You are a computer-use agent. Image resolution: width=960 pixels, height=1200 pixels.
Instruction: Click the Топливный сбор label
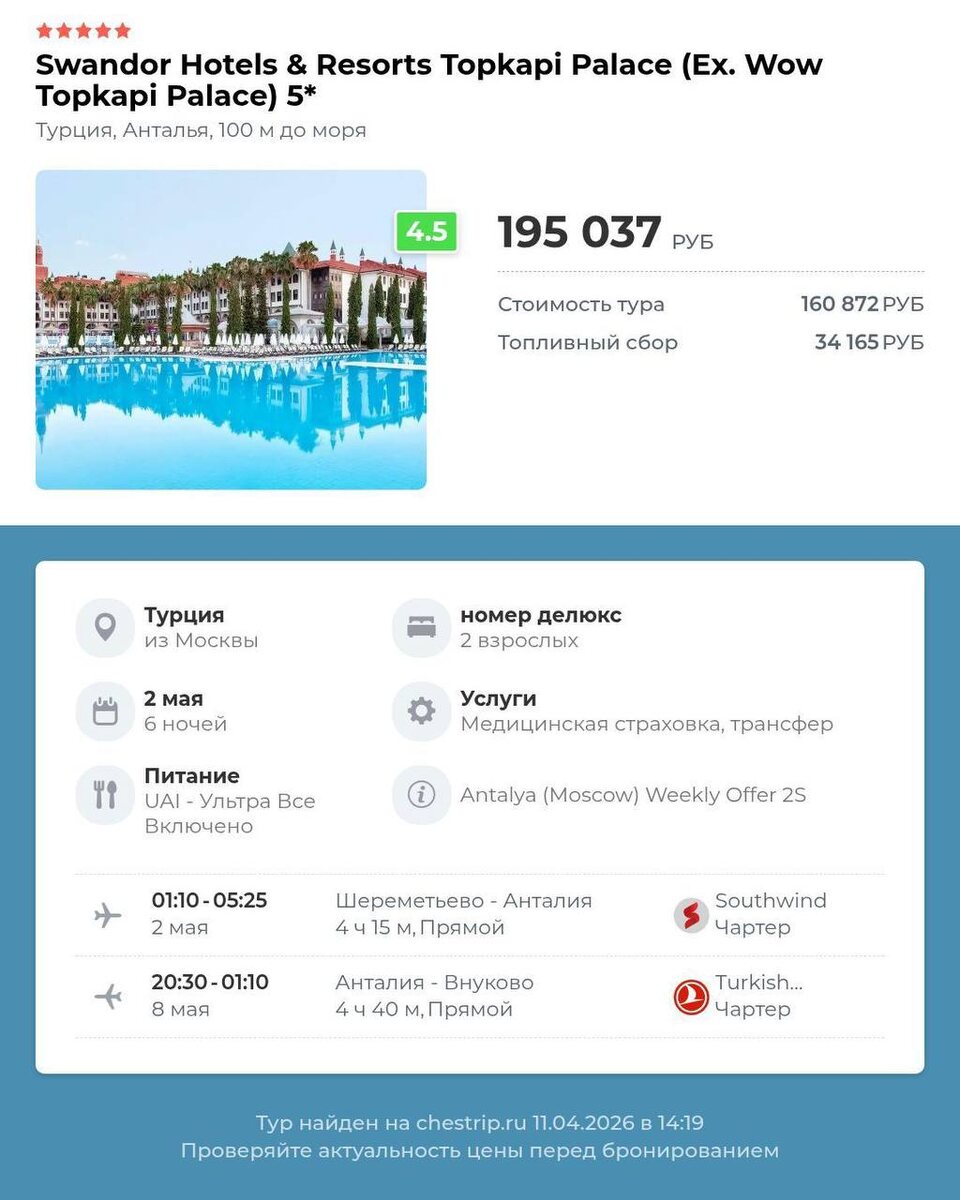[588, 342]
